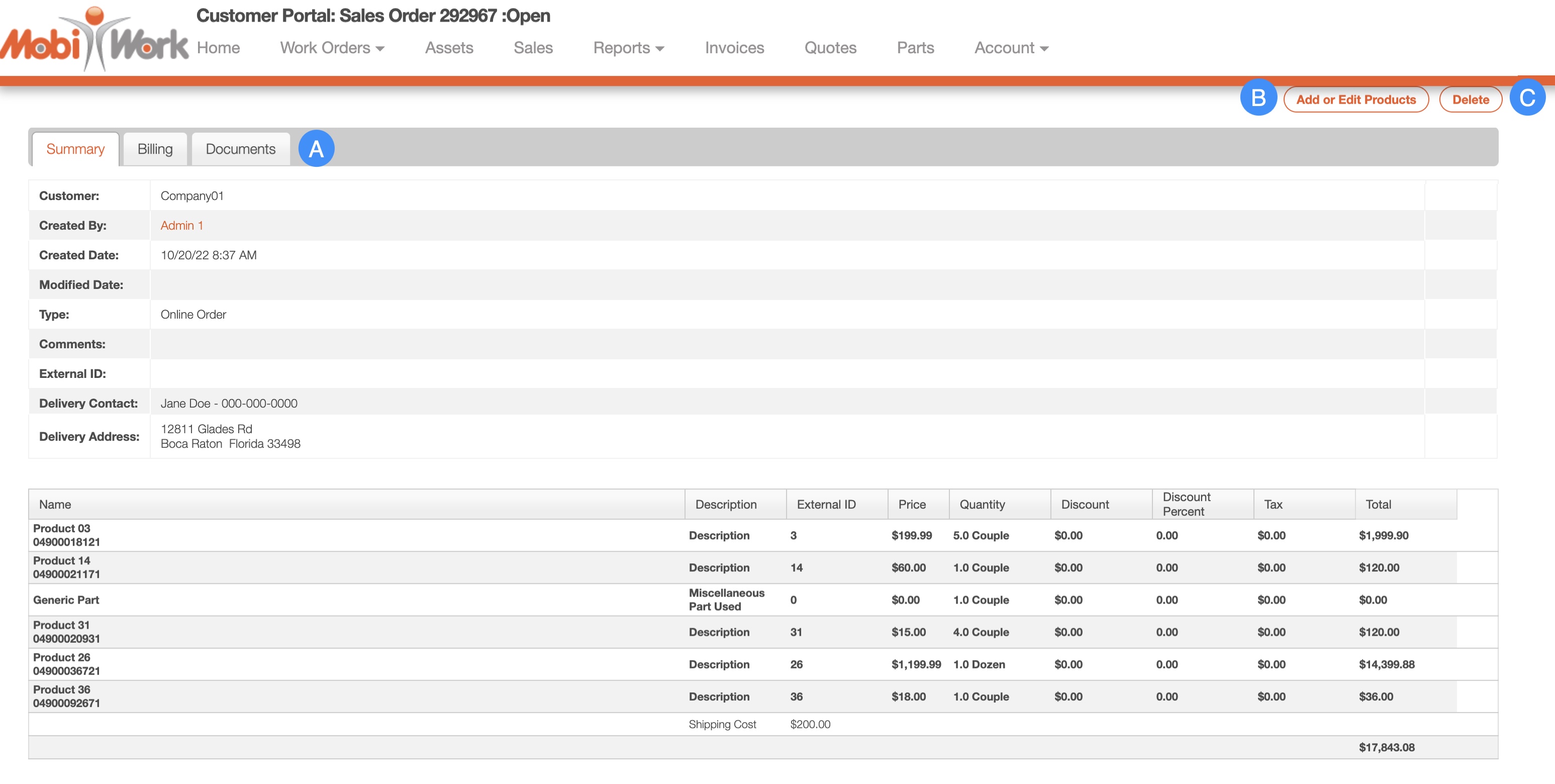
Task: Go to the Home page
Action: coord(218,48)
